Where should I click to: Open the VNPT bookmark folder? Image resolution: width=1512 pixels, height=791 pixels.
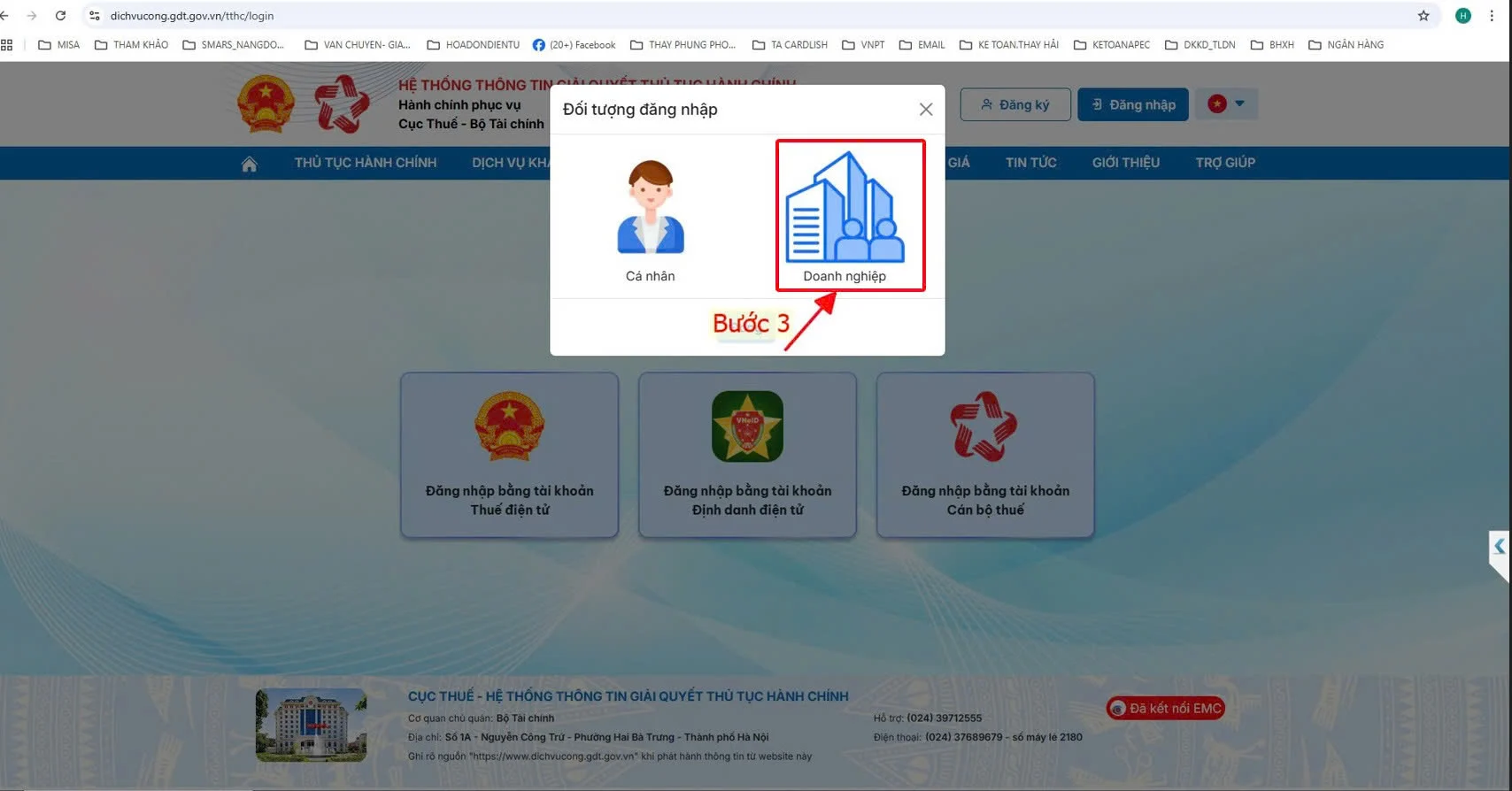coord(863,44)
